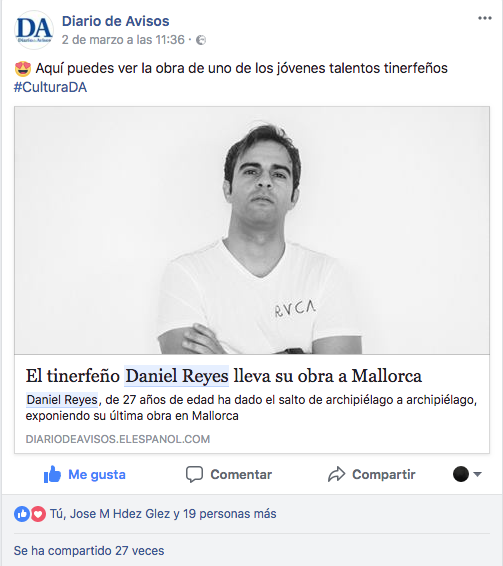This screenshot has height=566, width=503.
Task: Click the black profile avatar circle
Action: coord(461,474)
